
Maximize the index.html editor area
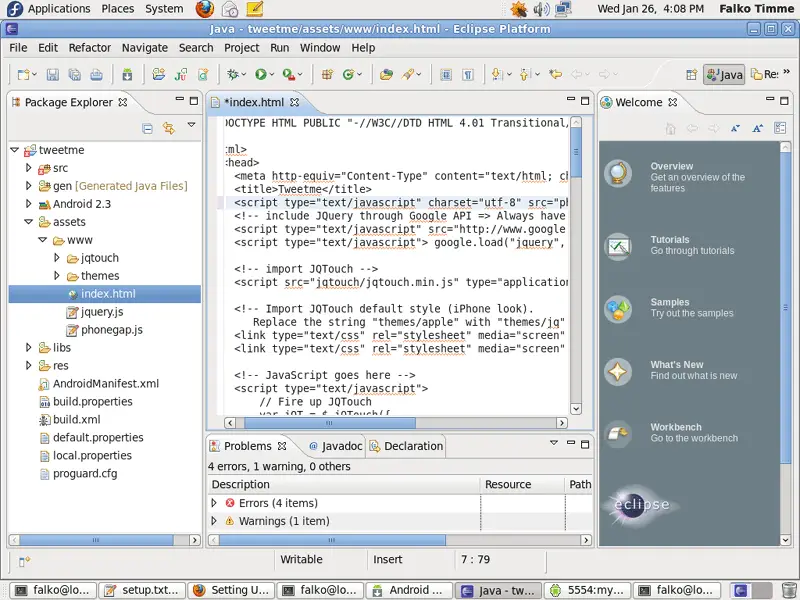click(585, 101)
